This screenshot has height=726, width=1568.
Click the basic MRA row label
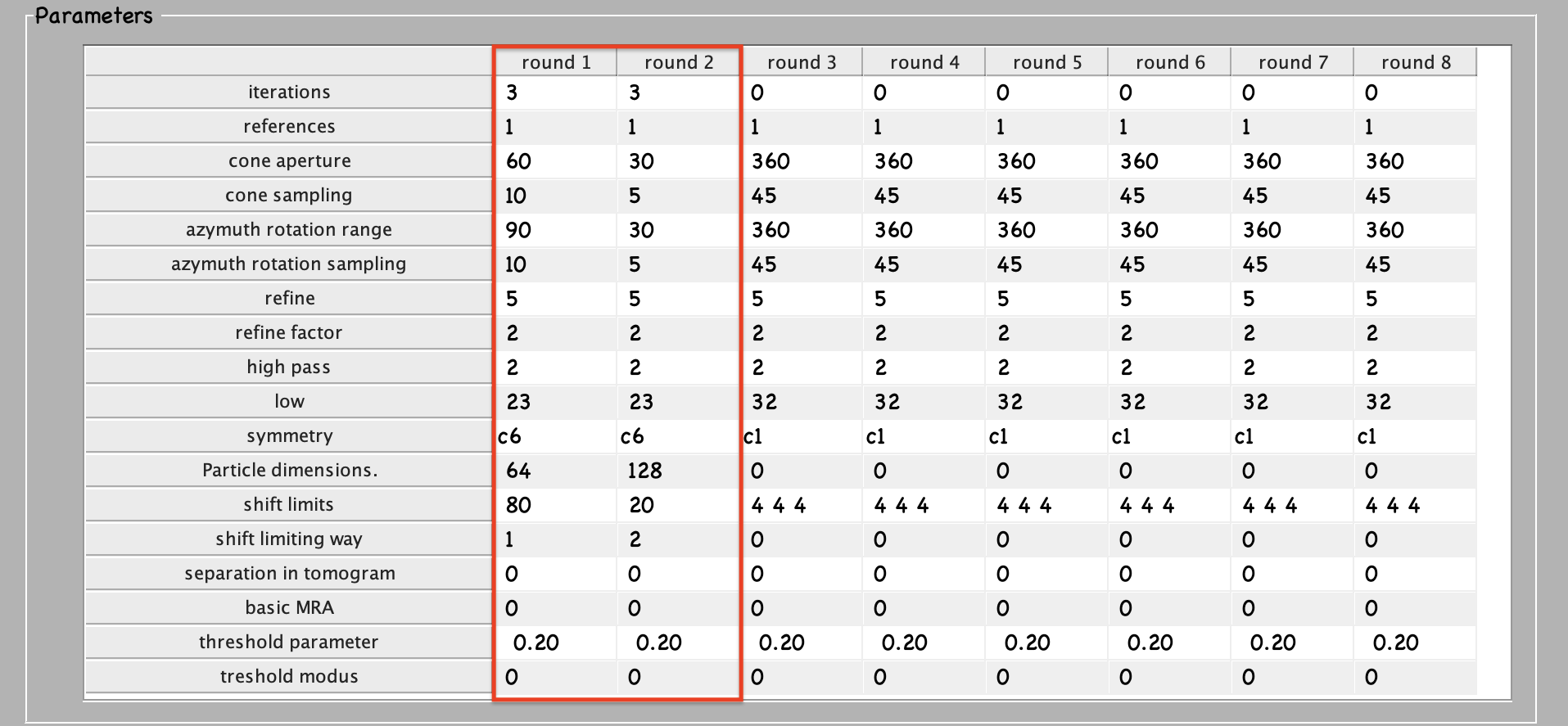point(289,608)
